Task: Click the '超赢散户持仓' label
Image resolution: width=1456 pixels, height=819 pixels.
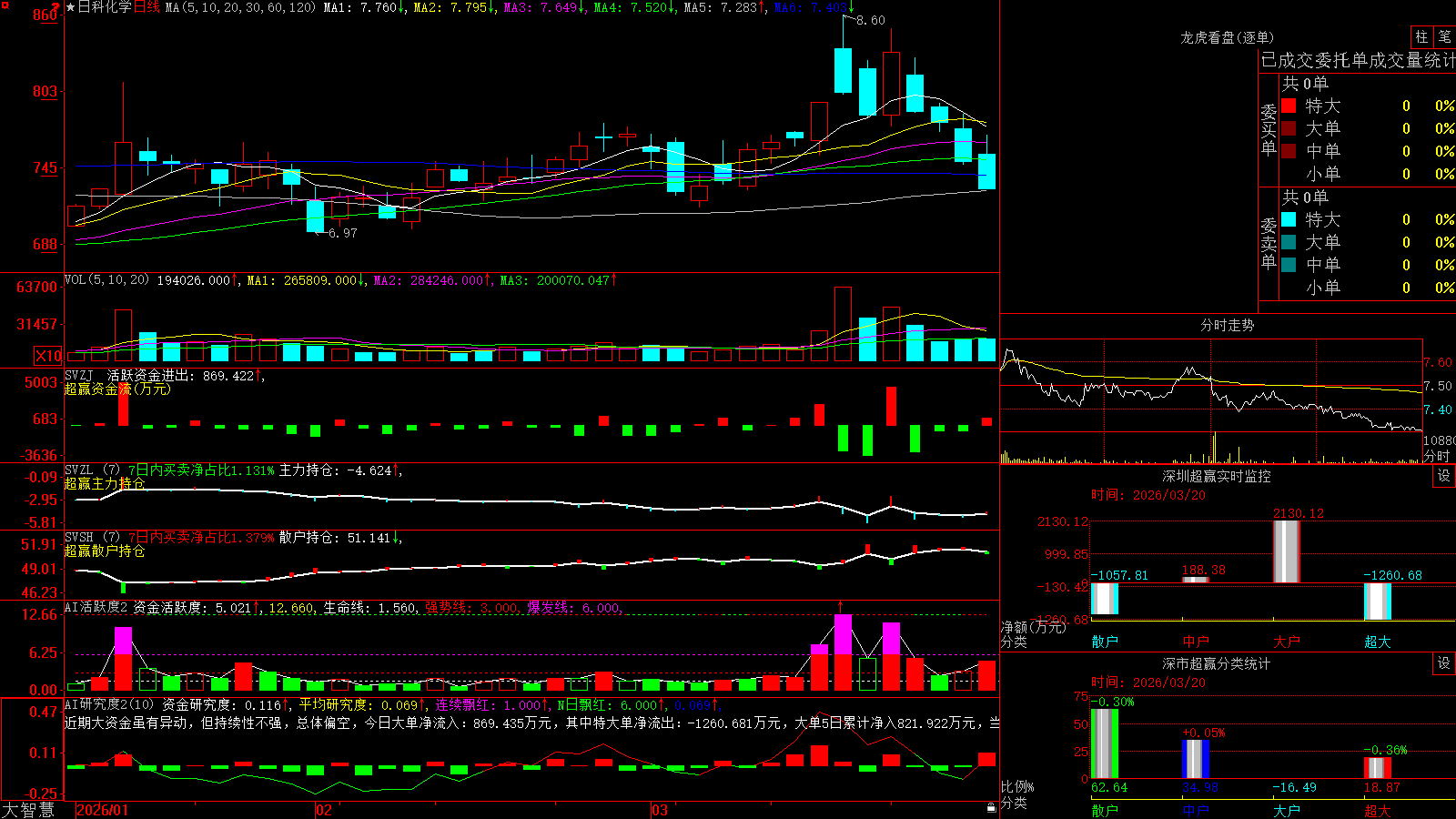Action: pyautogui.click(x=105, y=551)
